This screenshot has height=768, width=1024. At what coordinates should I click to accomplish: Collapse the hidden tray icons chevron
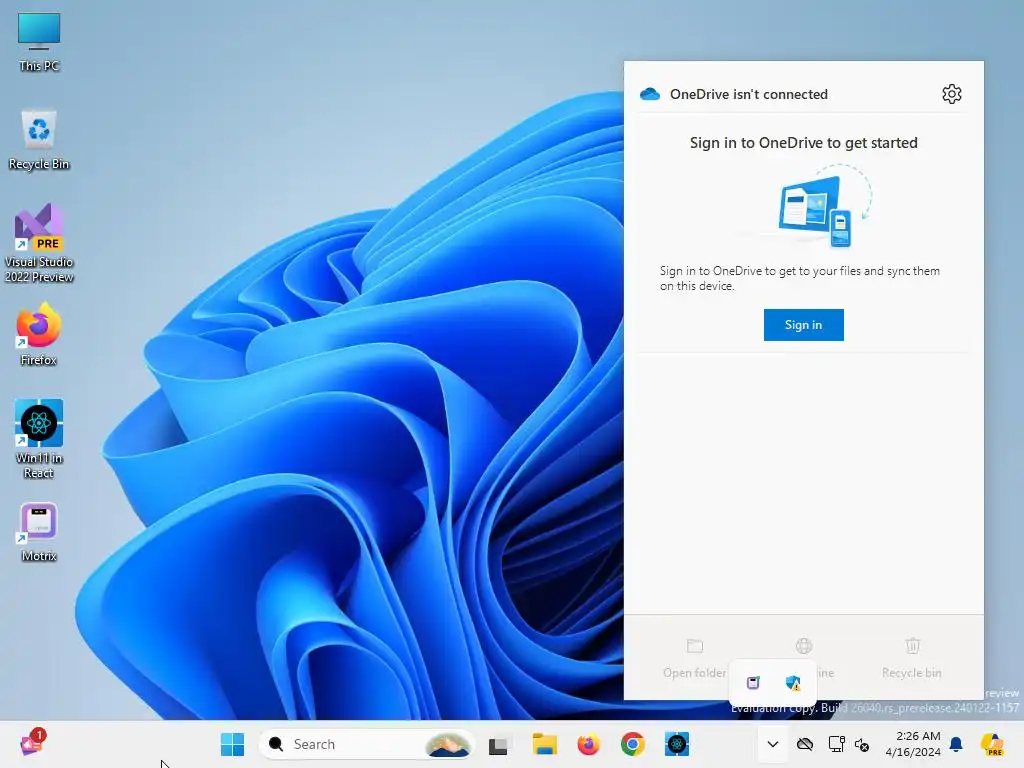(x=773, y=744)
